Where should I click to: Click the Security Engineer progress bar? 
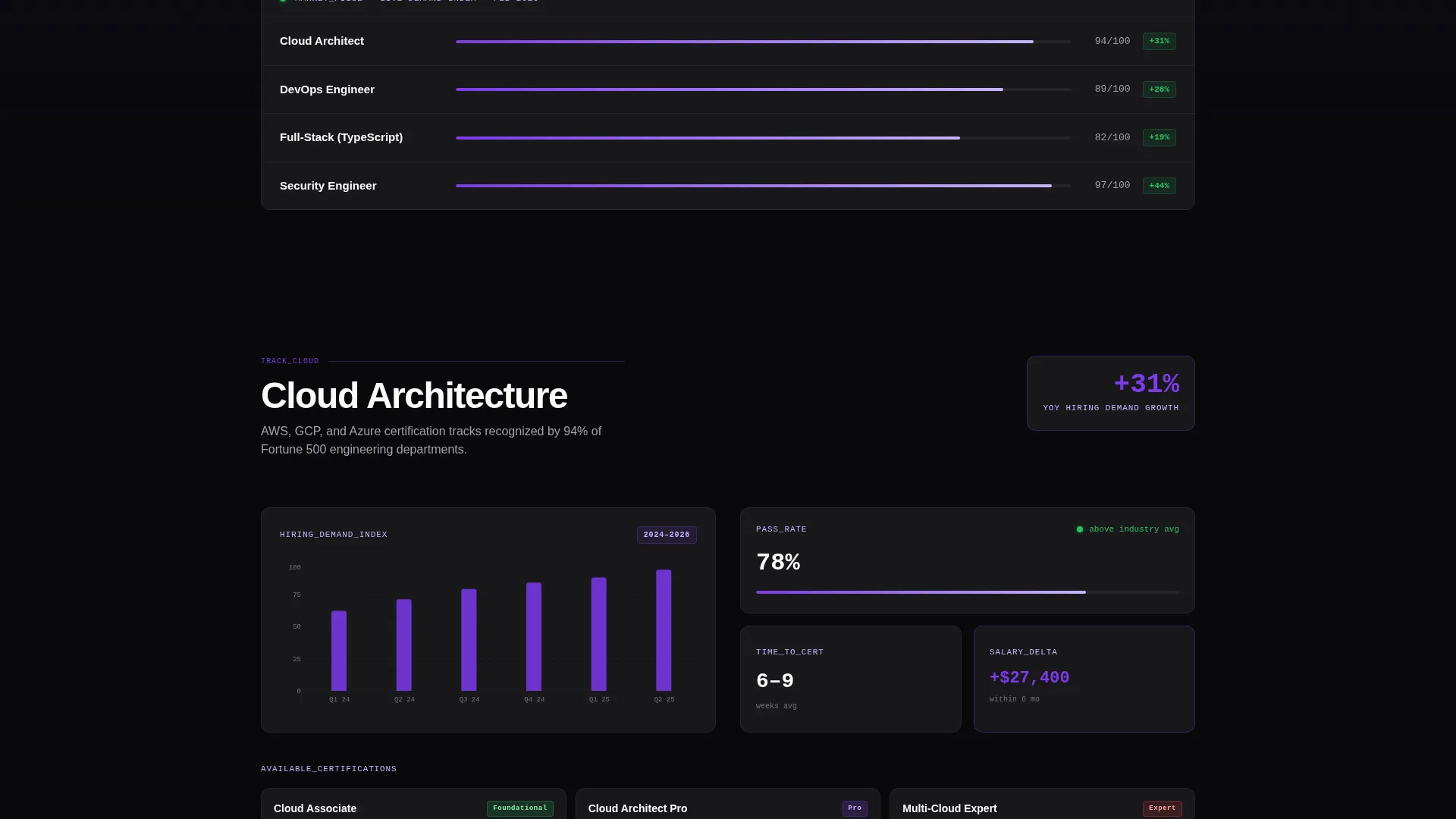pos(763,186)
